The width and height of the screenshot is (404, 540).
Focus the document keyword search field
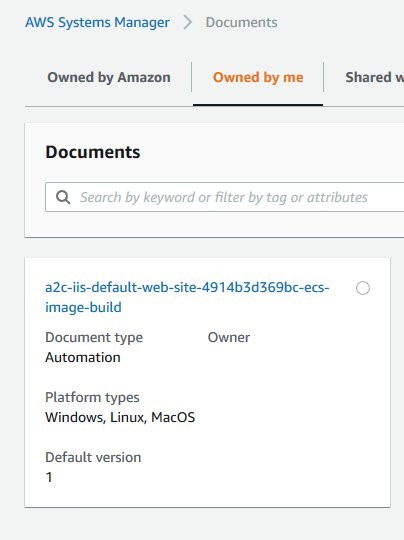(x=225, y=197)
